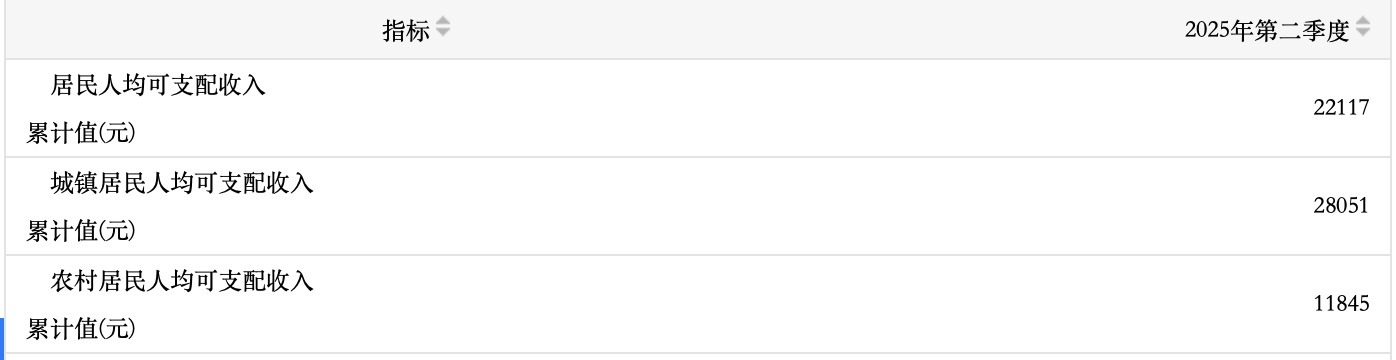
Task: Click 累计值(元) under 农村居民人均可支配收入
Action: 81,328
